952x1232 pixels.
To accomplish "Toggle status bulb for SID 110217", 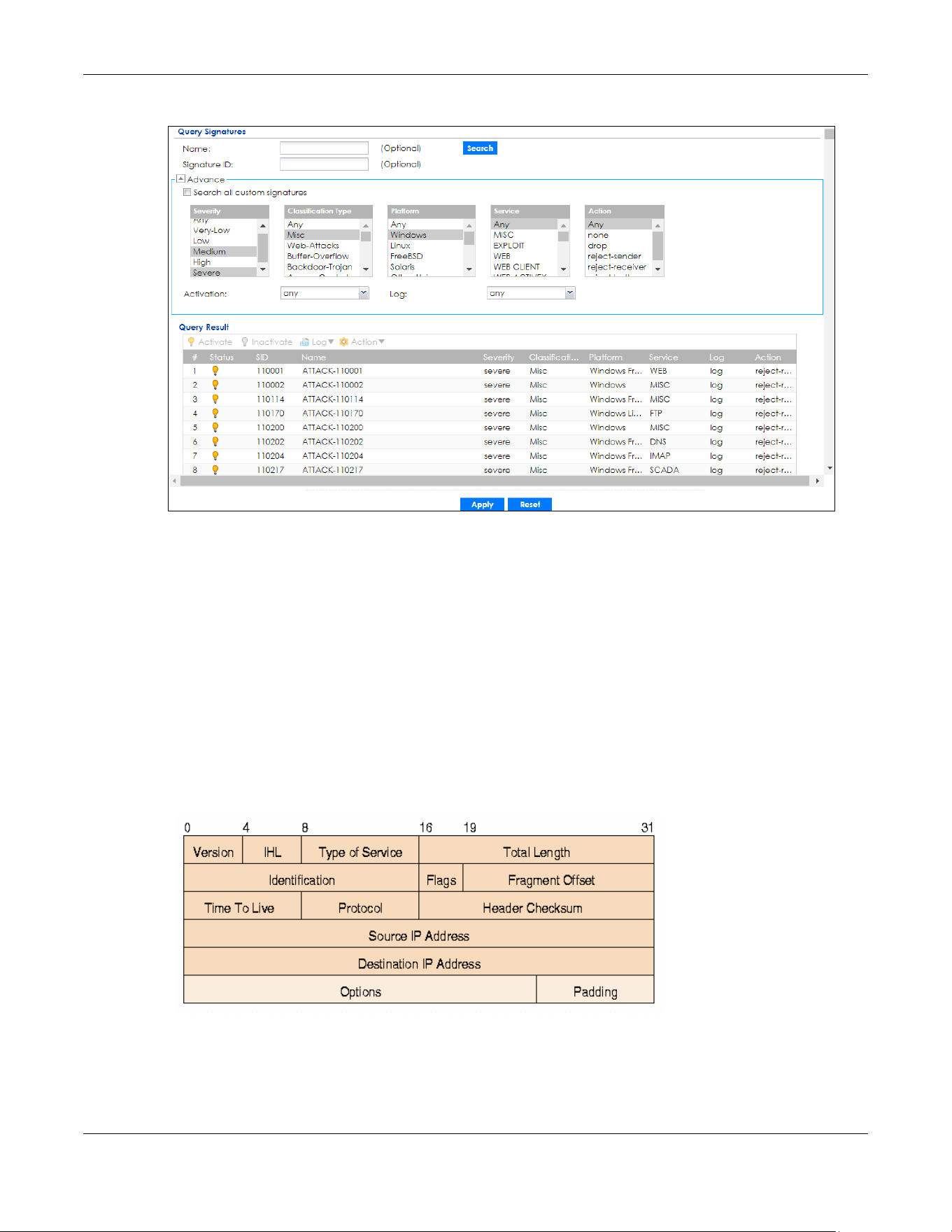I will [215, 470].
